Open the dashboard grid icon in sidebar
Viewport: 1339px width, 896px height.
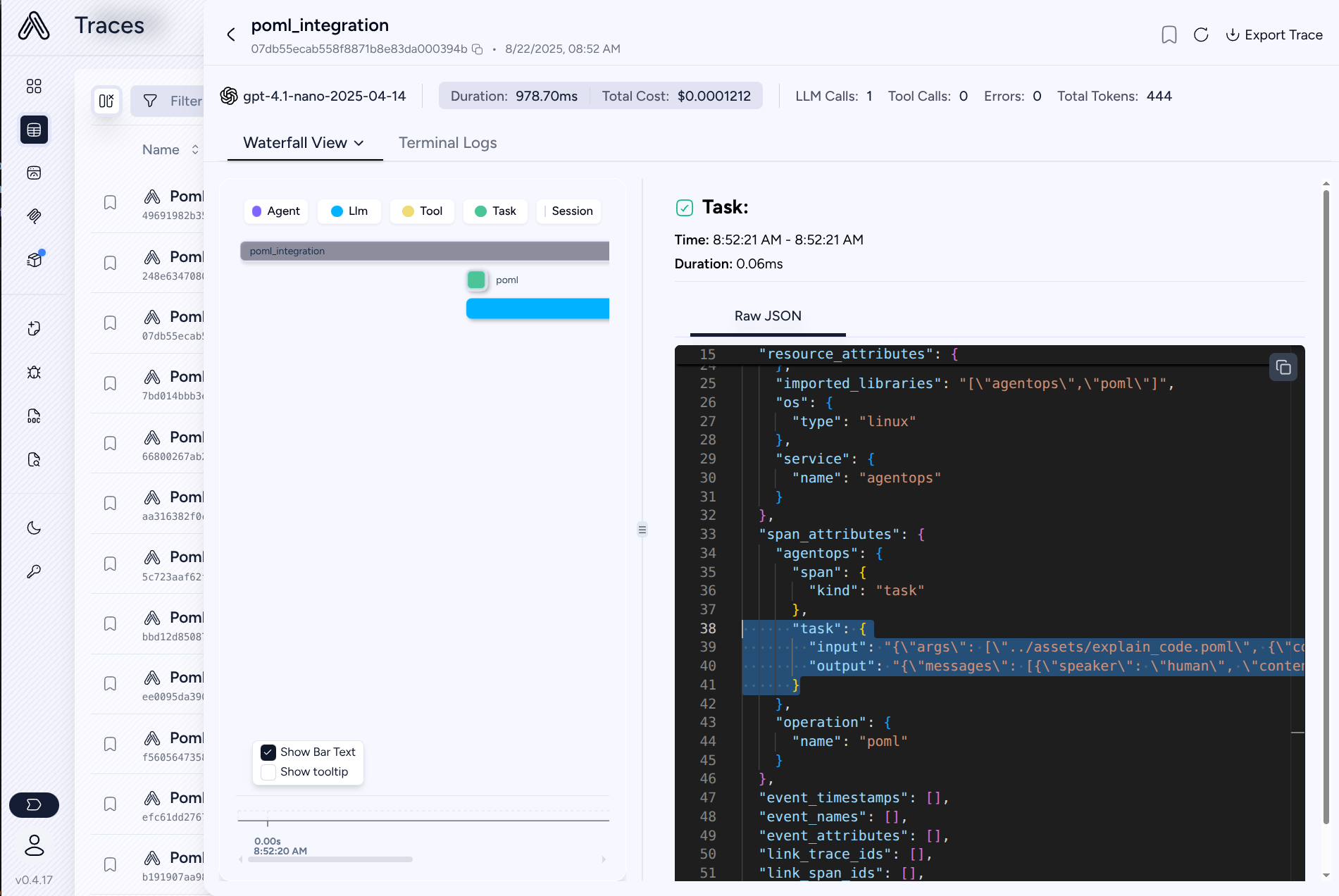coord(34,86)
